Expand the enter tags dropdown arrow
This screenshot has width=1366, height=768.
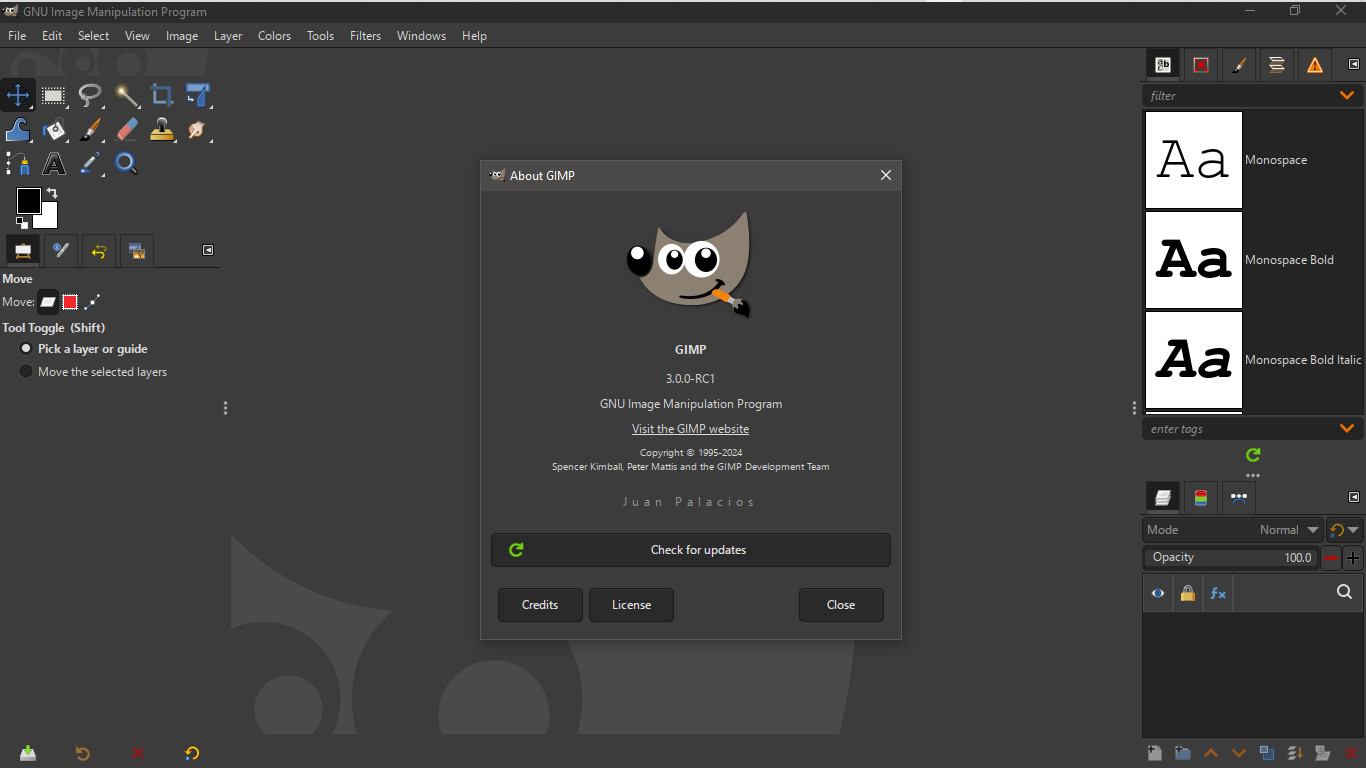1347,429
